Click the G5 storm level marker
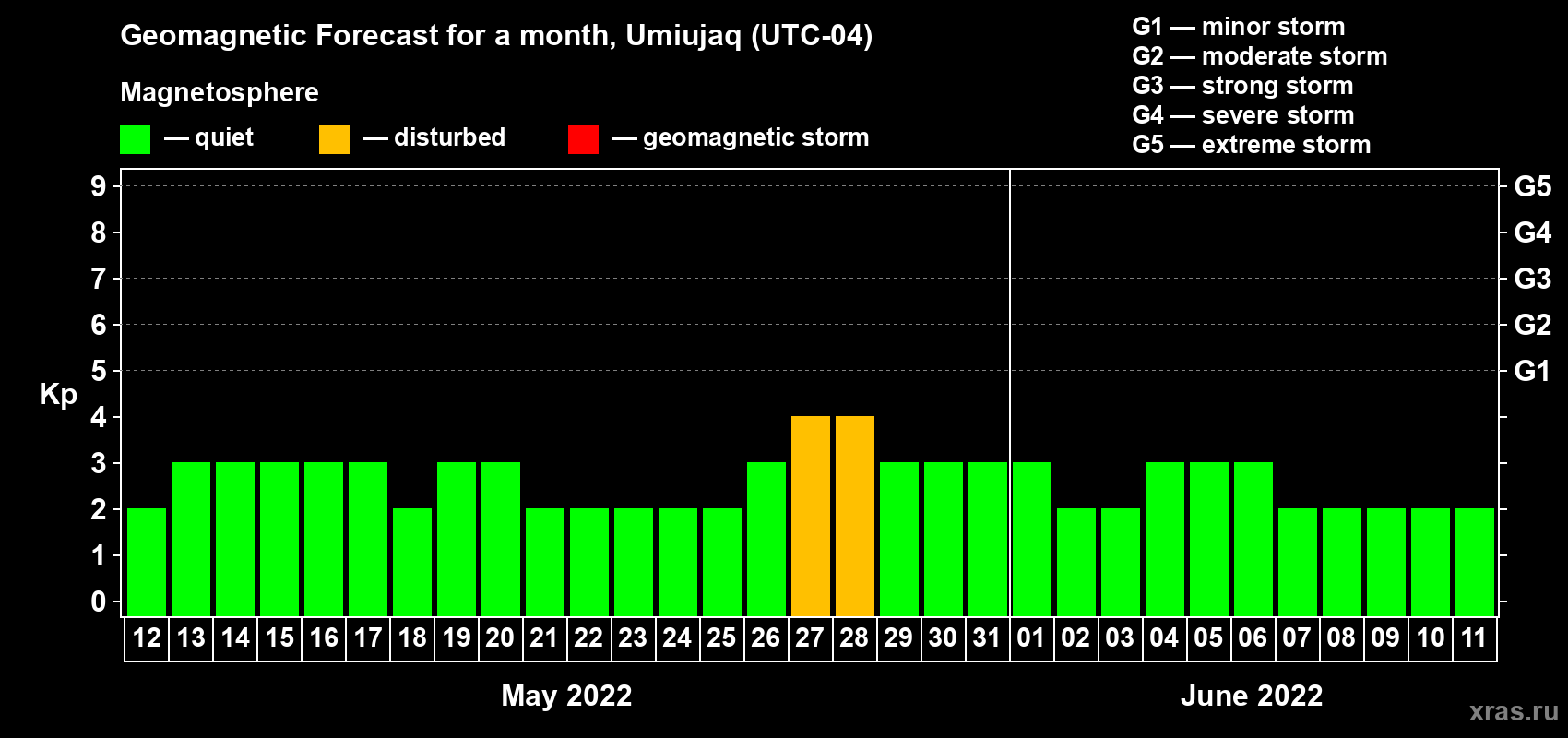This screenshot has width=1568, height=738. pos(1532,186)
